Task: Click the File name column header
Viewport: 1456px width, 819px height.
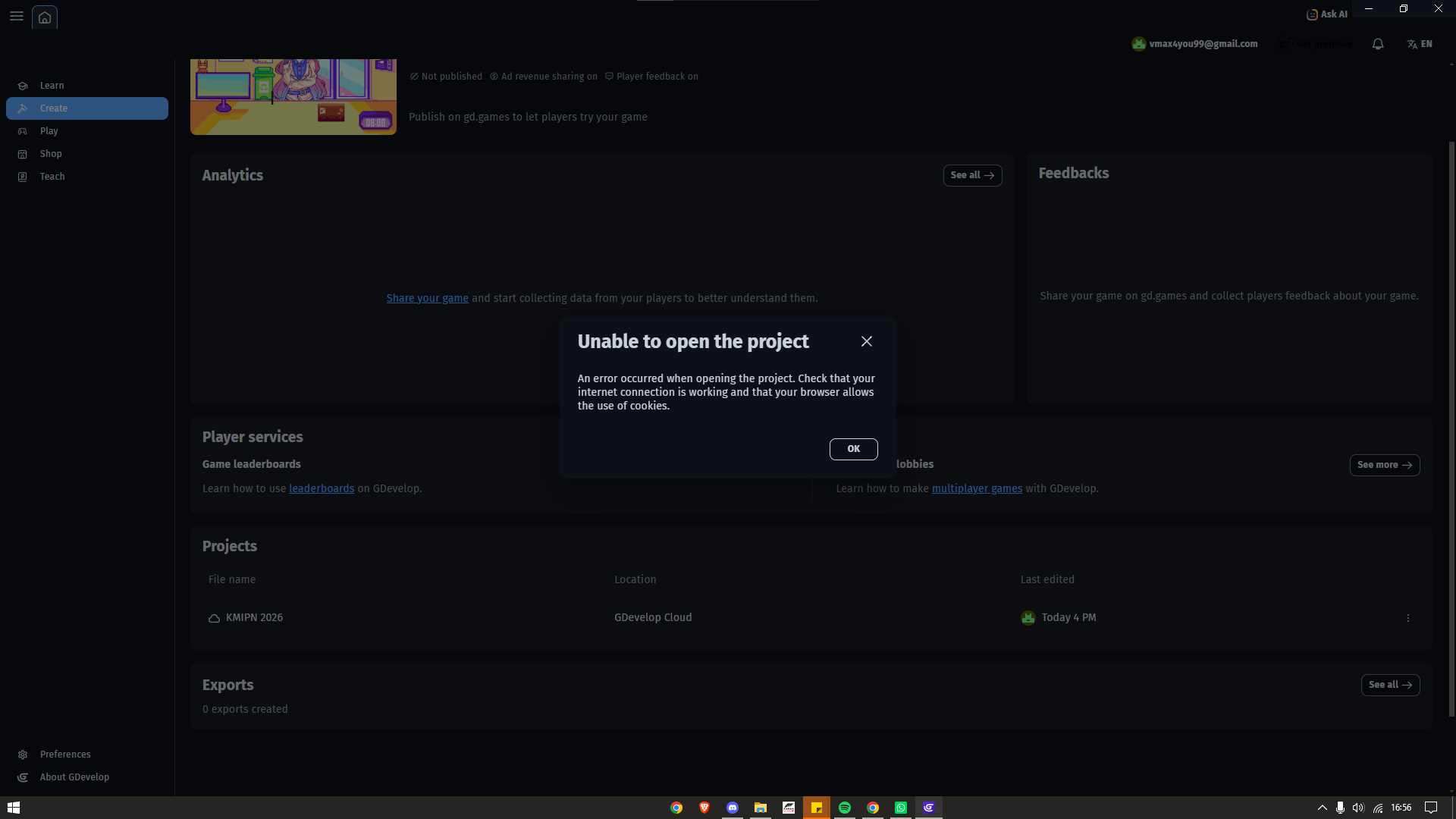Action: [232, 579]
